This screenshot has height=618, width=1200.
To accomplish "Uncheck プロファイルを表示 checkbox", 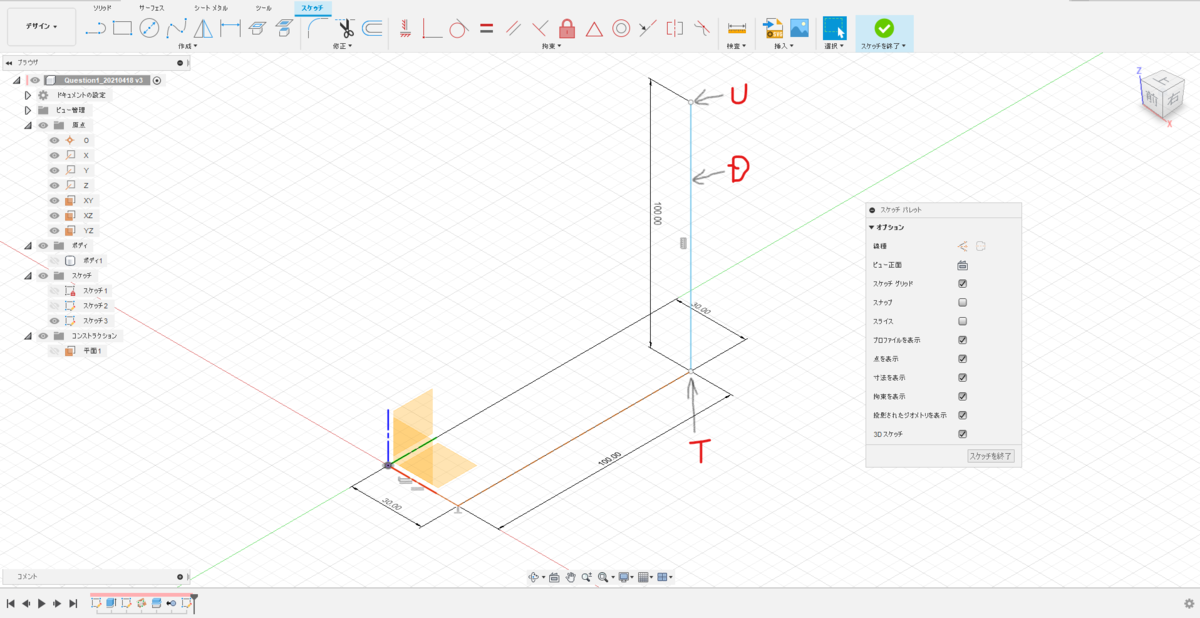I will (x=962, y=340).
